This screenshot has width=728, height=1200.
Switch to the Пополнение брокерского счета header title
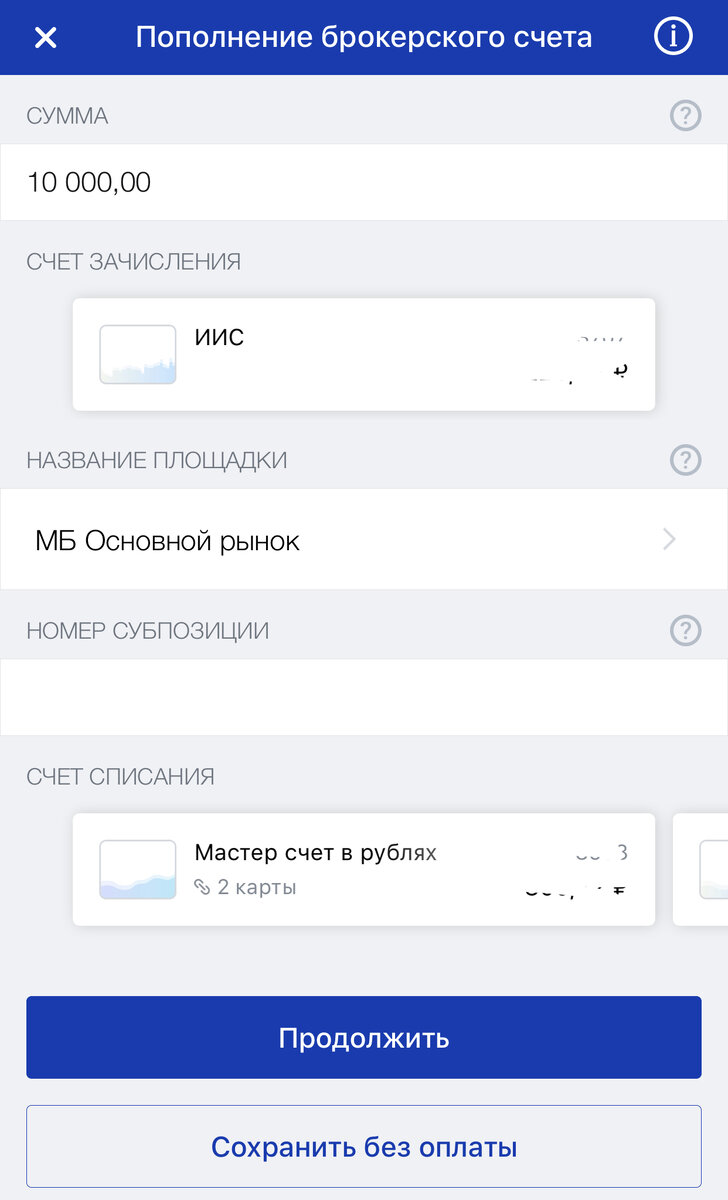(364, 36)
